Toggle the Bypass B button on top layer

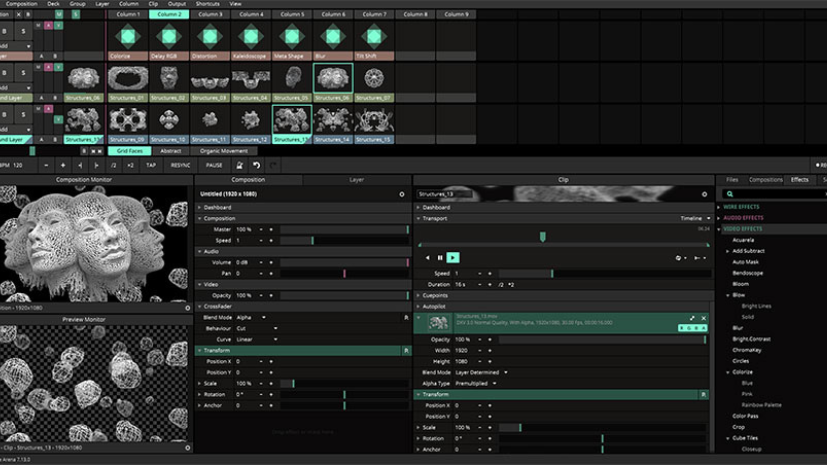[x=6, y=30]
